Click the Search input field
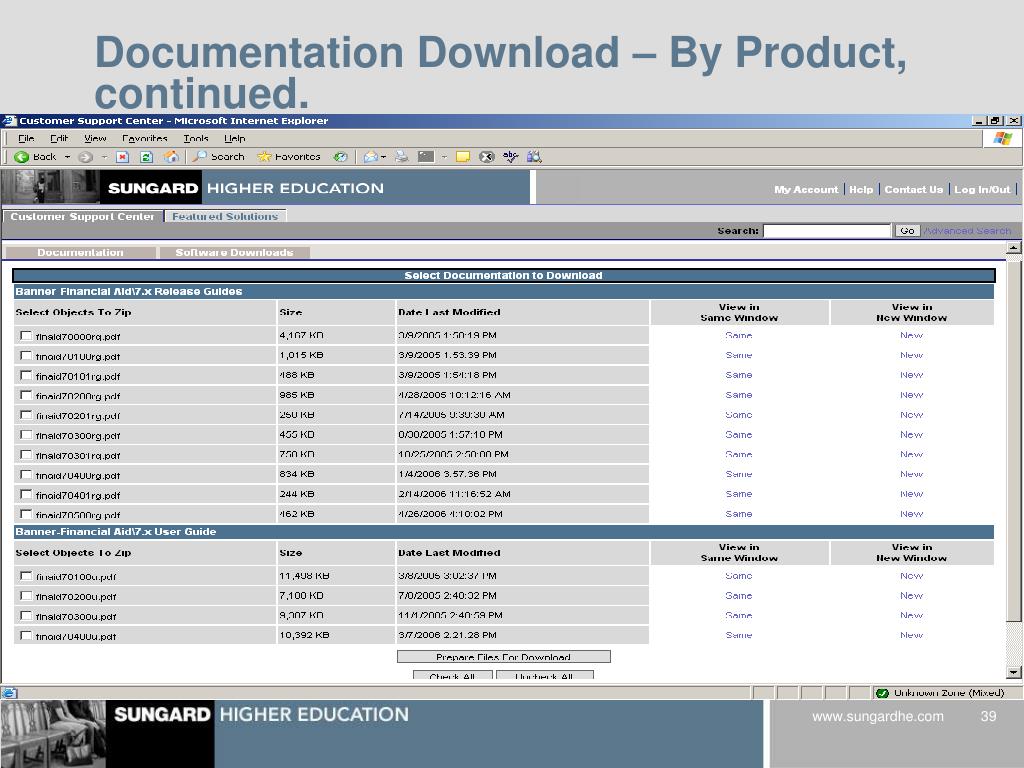The image size is (1024, 768). (x=827, y=231)
